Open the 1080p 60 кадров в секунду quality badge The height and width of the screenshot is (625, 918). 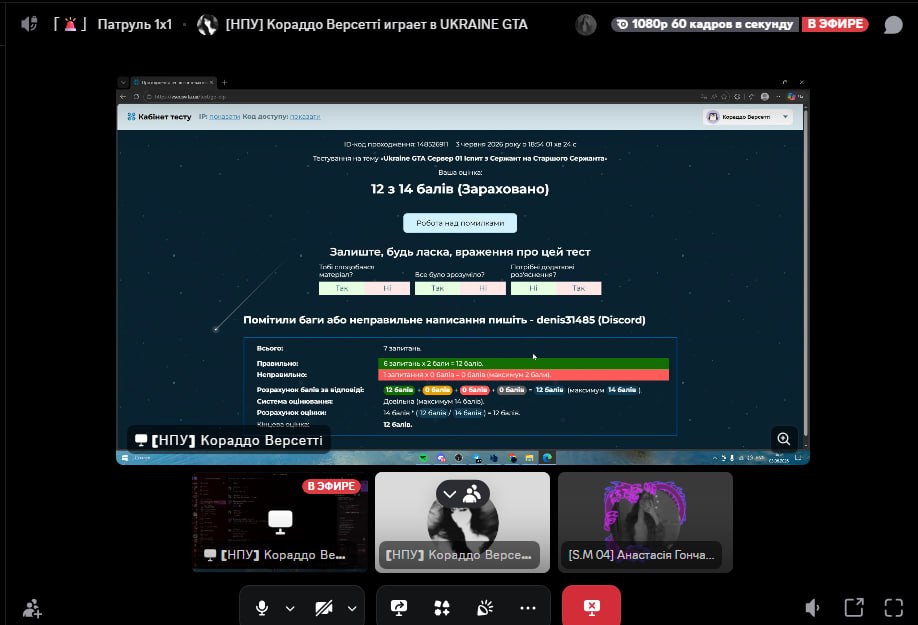coord(705,24)
